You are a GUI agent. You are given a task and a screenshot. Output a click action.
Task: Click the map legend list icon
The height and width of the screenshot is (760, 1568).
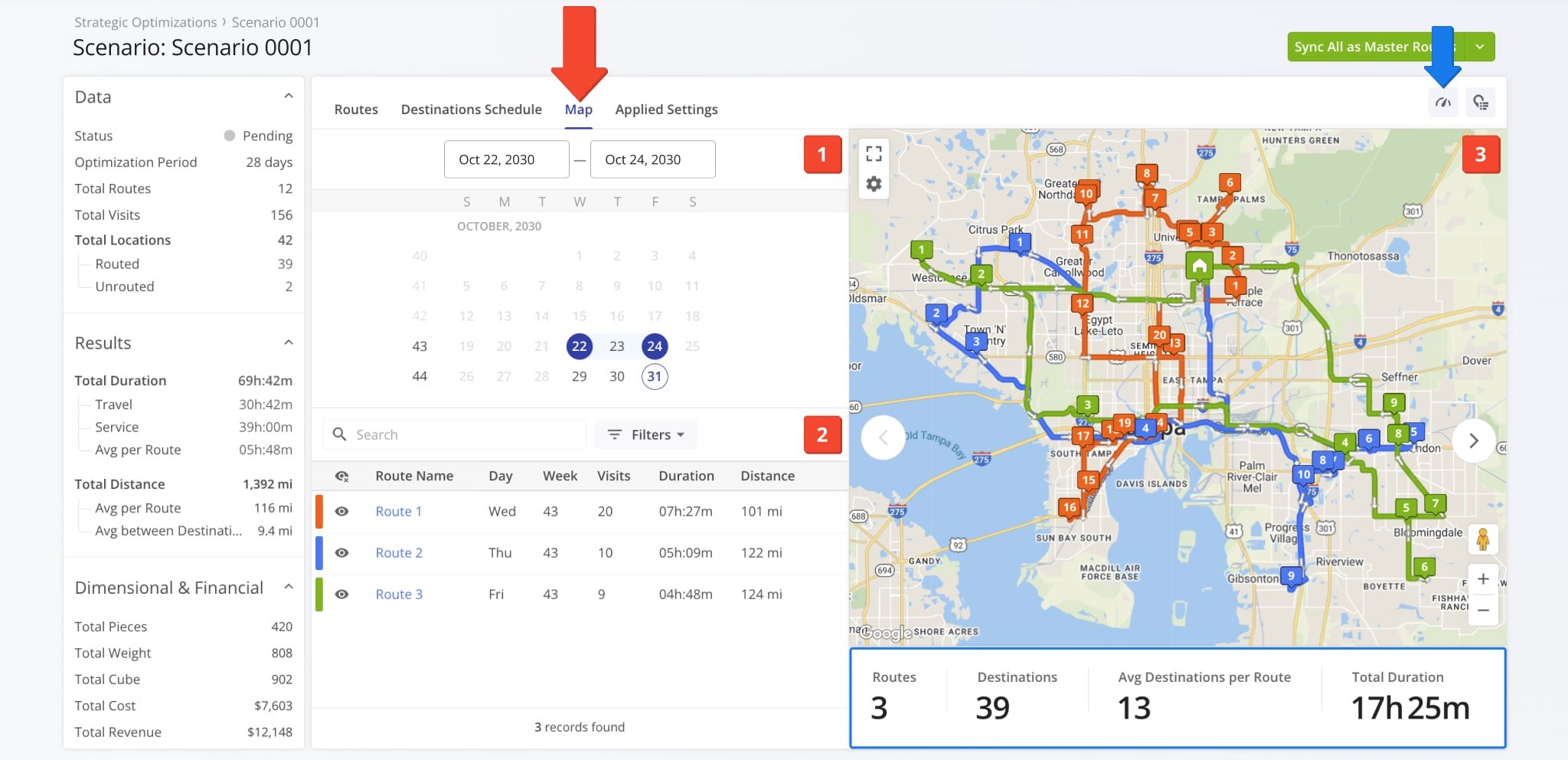tap(1481, 103)
